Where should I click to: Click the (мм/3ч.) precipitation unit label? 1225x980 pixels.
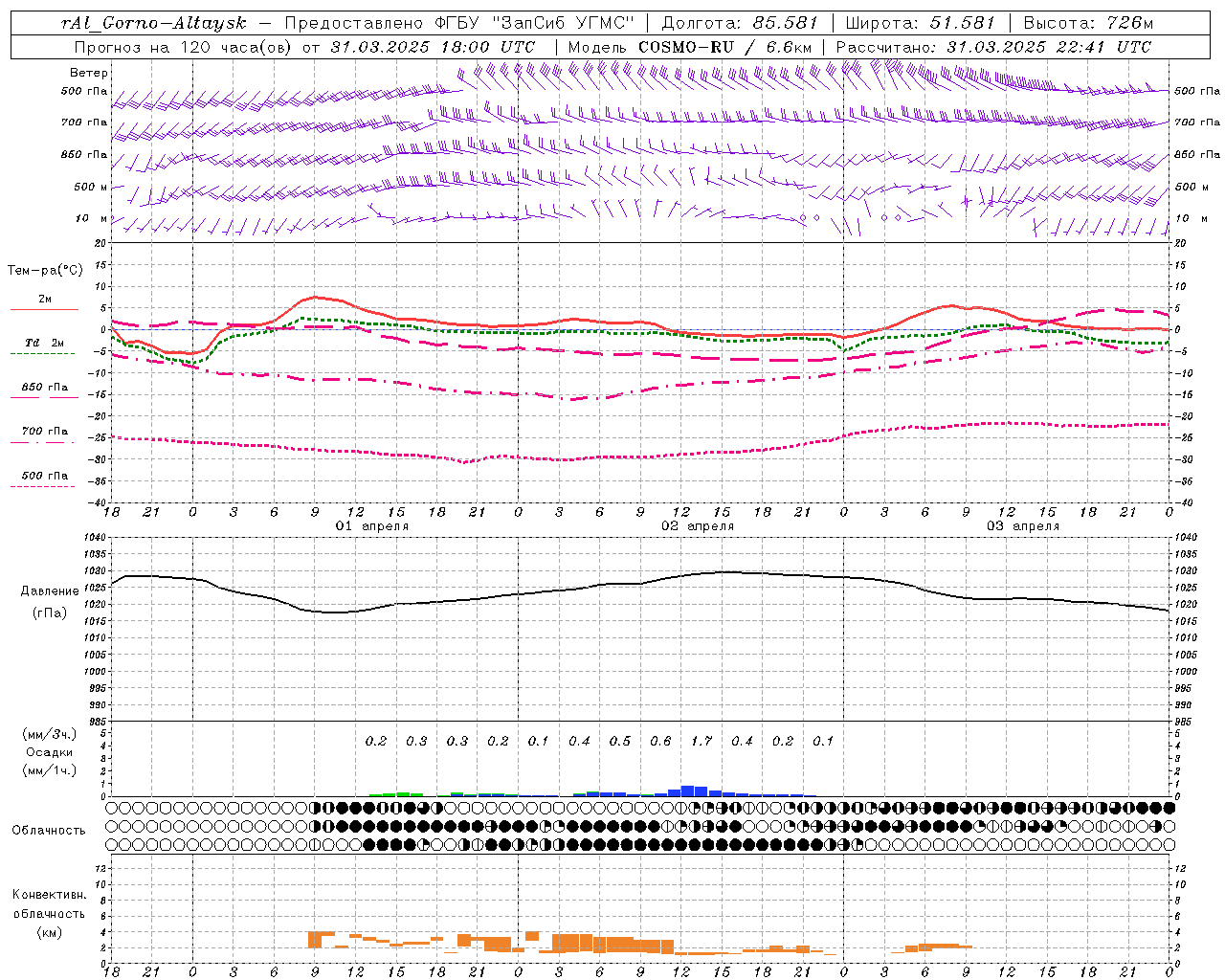point(50,734)
